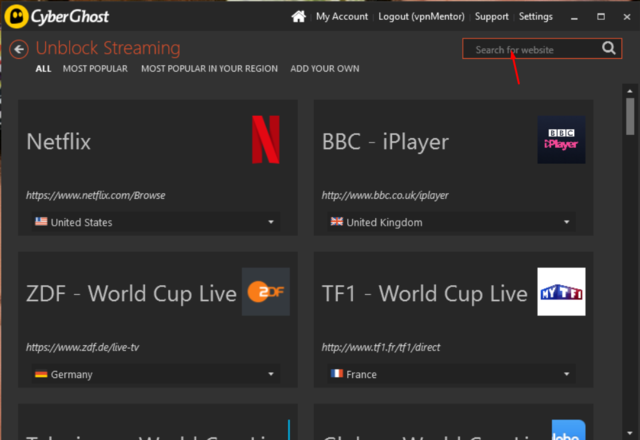Click the scrollbar up arrow
Viewport: 640px width, 440px height.
[630, 91]
